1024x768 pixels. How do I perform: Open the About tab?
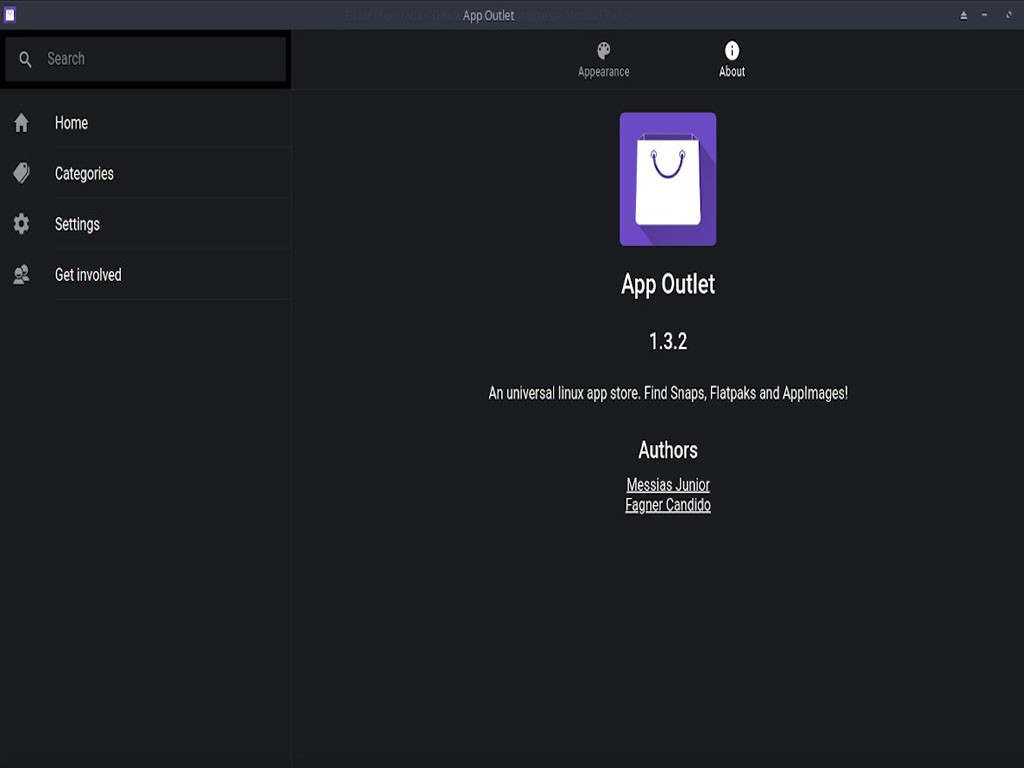(731, 59)
